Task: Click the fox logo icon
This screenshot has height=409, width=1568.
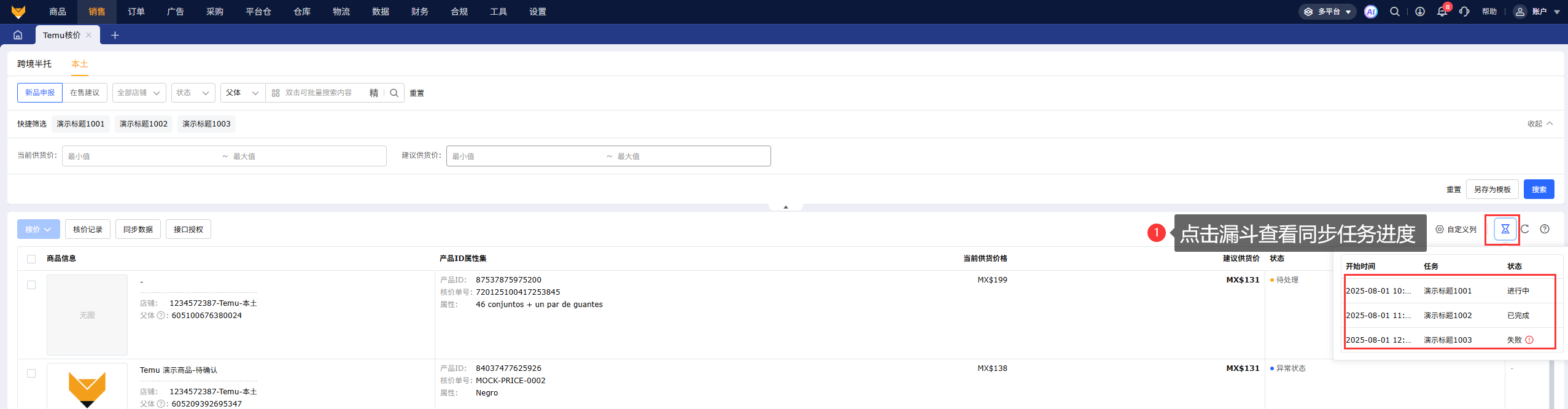Action: point(18,12)
